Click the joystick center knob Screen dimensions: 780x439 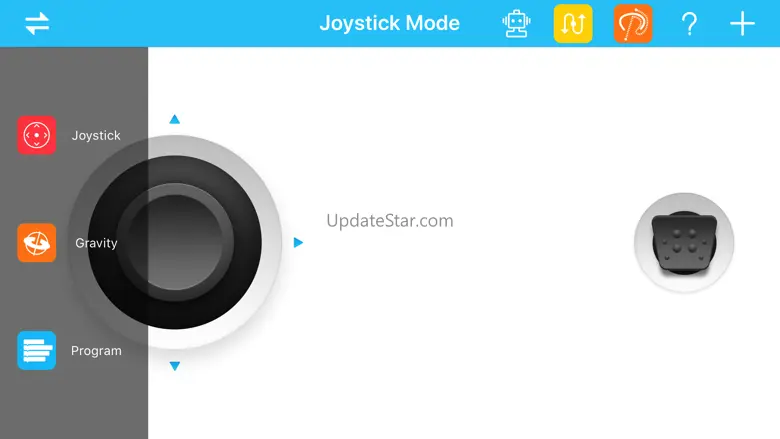tap(175, 242)
